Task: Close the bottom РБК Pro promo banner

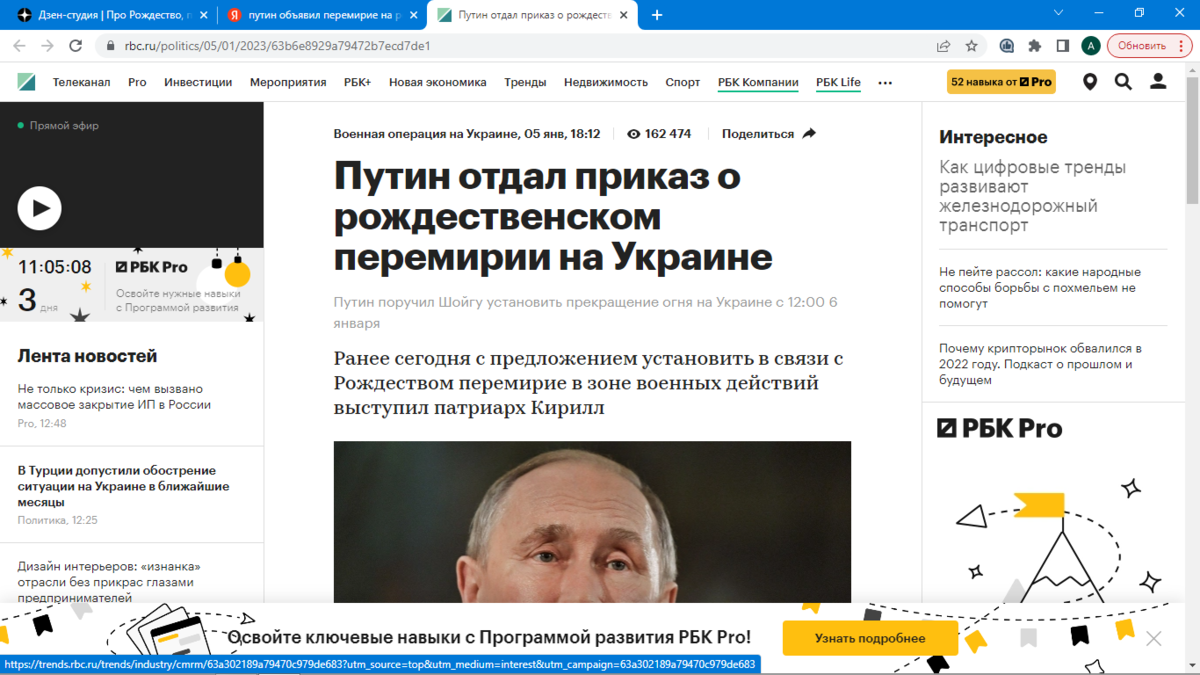Action: point(1154,638)
